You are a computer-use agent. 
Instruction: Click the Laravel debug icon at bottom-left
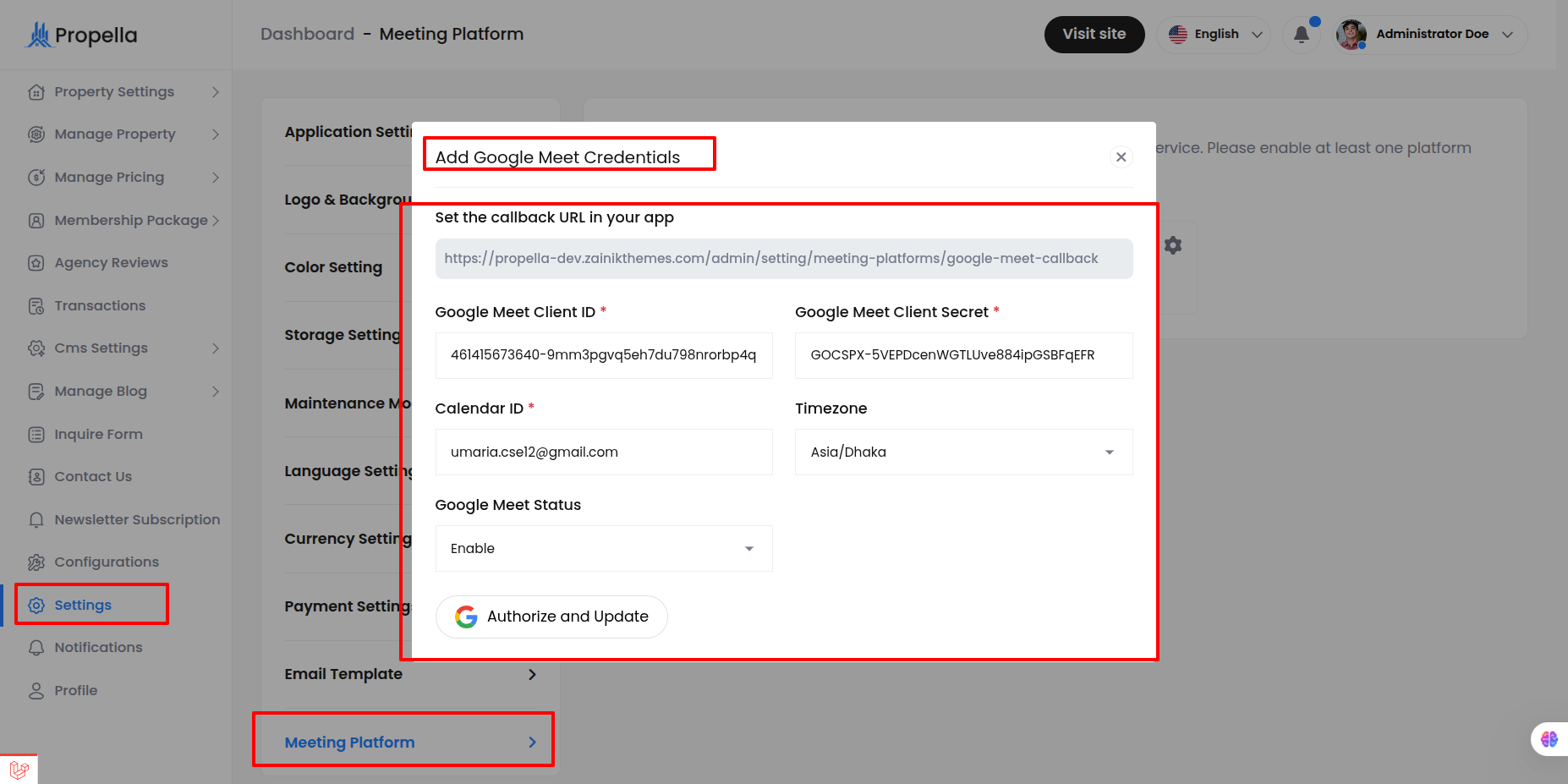pyautogui.click(x=19, y=770)
